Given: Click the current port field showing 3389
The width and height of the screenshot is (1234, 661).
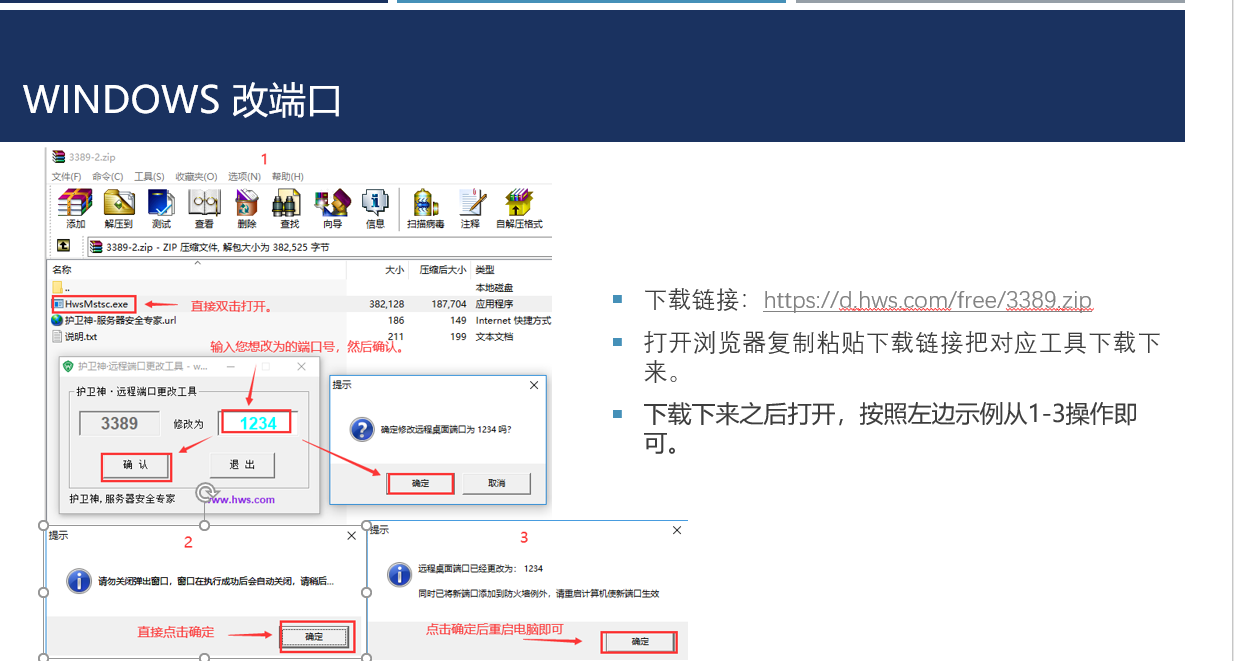Looking at the screenshot, I should pyautogui.click(x=119, y=423).
